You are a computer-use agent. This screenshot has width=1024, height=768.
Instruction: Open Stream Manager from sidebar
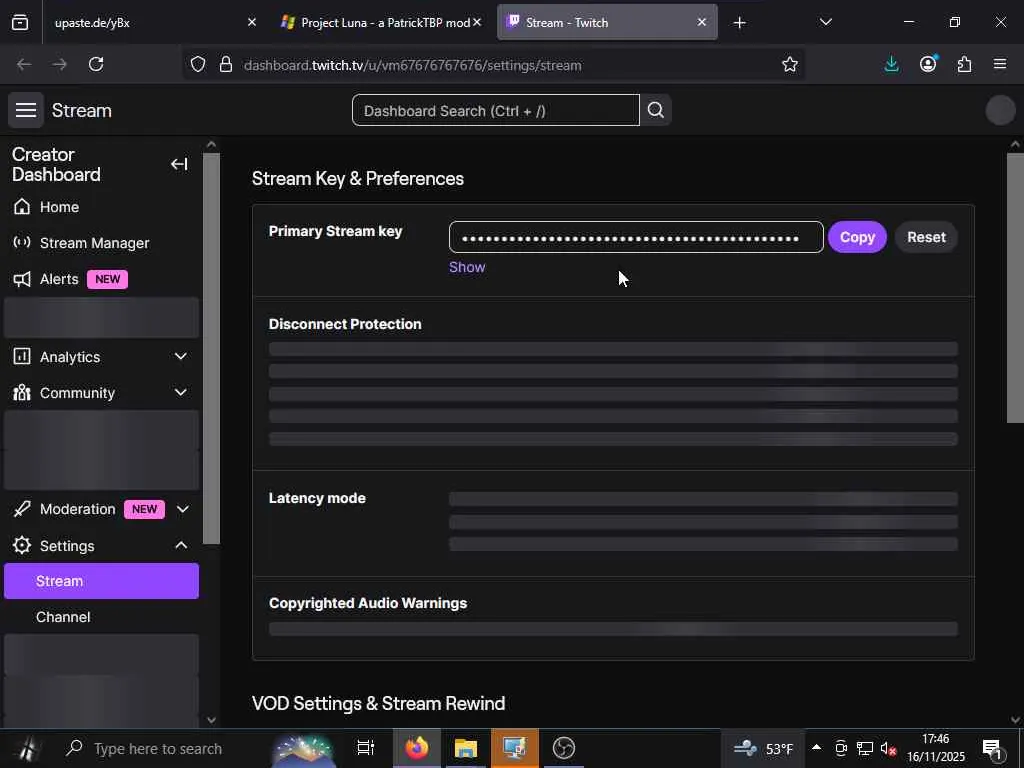95,243
